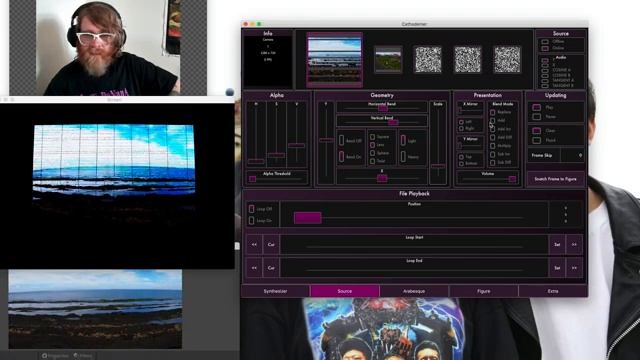This screenshot has height=360, width=640.
Task: Toggle the Online source checkbox
Action: [x=545, y=48]
